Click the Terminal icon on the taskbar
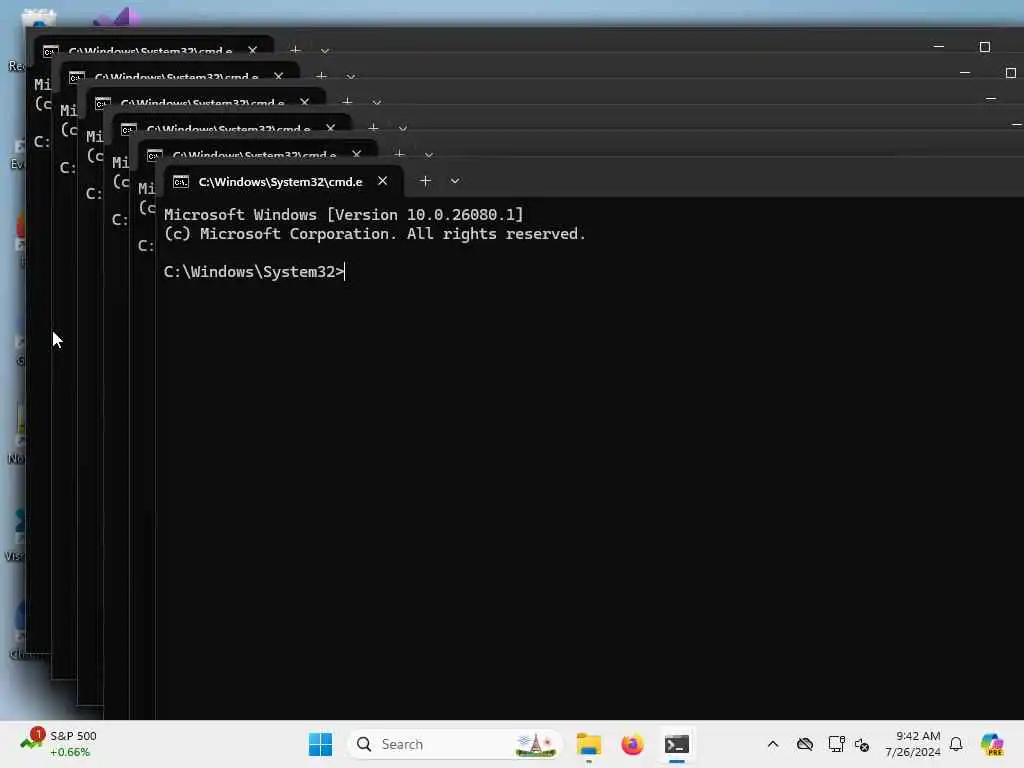1024x768 pixels. [x=677, y=744]
